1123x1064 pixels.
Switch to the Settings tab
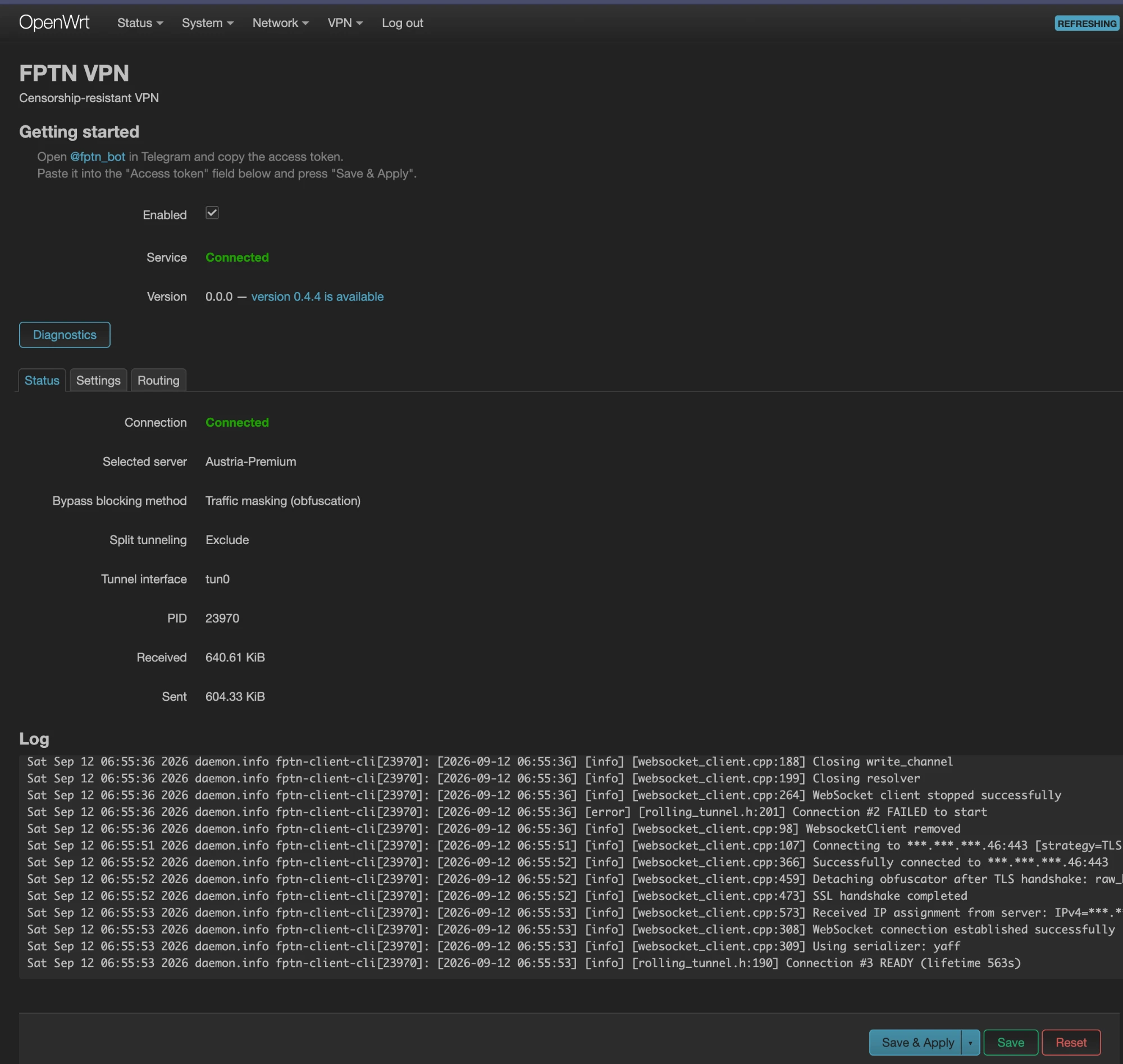click(98, 380)
